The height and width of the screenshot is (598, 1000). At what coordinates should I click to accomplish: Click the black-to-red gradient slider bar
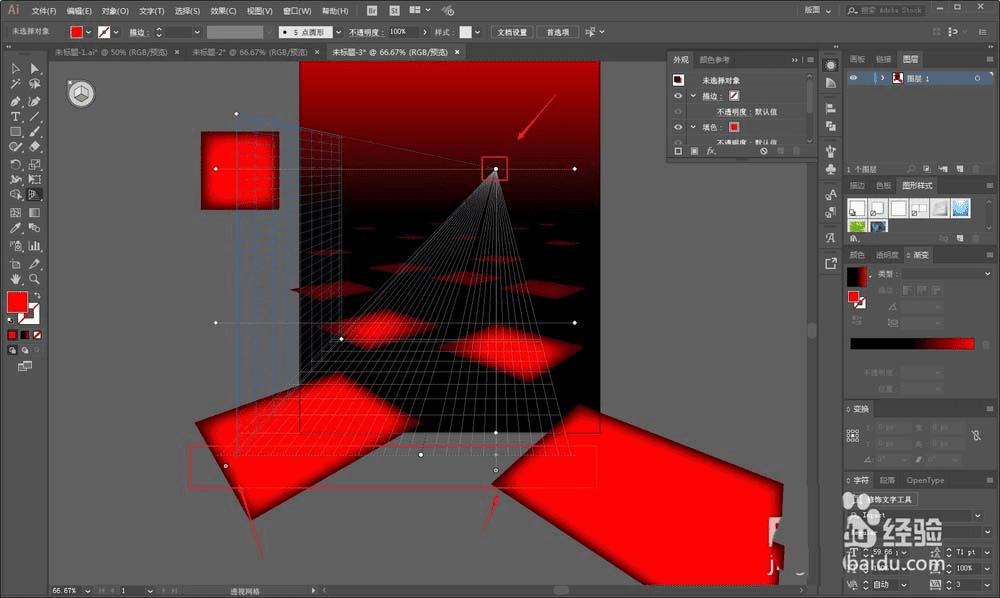(911, 344)
